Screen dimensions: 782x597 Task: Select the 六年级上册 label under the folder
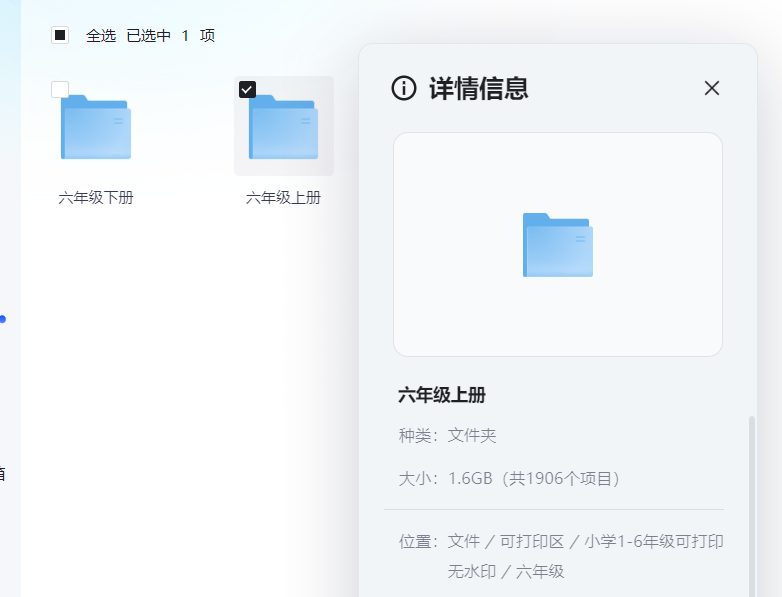click(x=283, y=197)
